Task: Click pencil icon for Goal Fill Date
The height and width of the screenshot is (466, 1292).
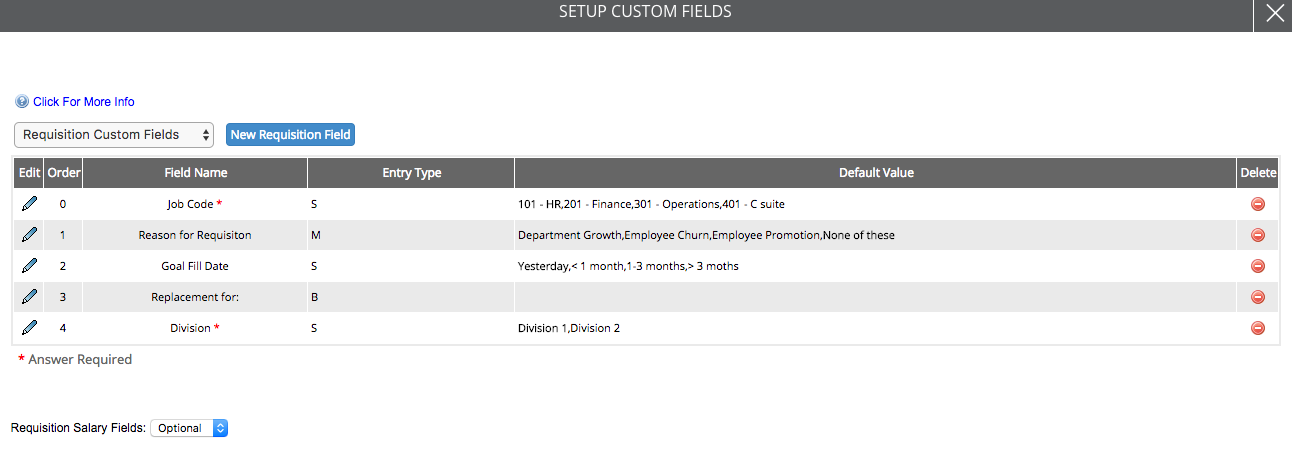Action: 29,266
